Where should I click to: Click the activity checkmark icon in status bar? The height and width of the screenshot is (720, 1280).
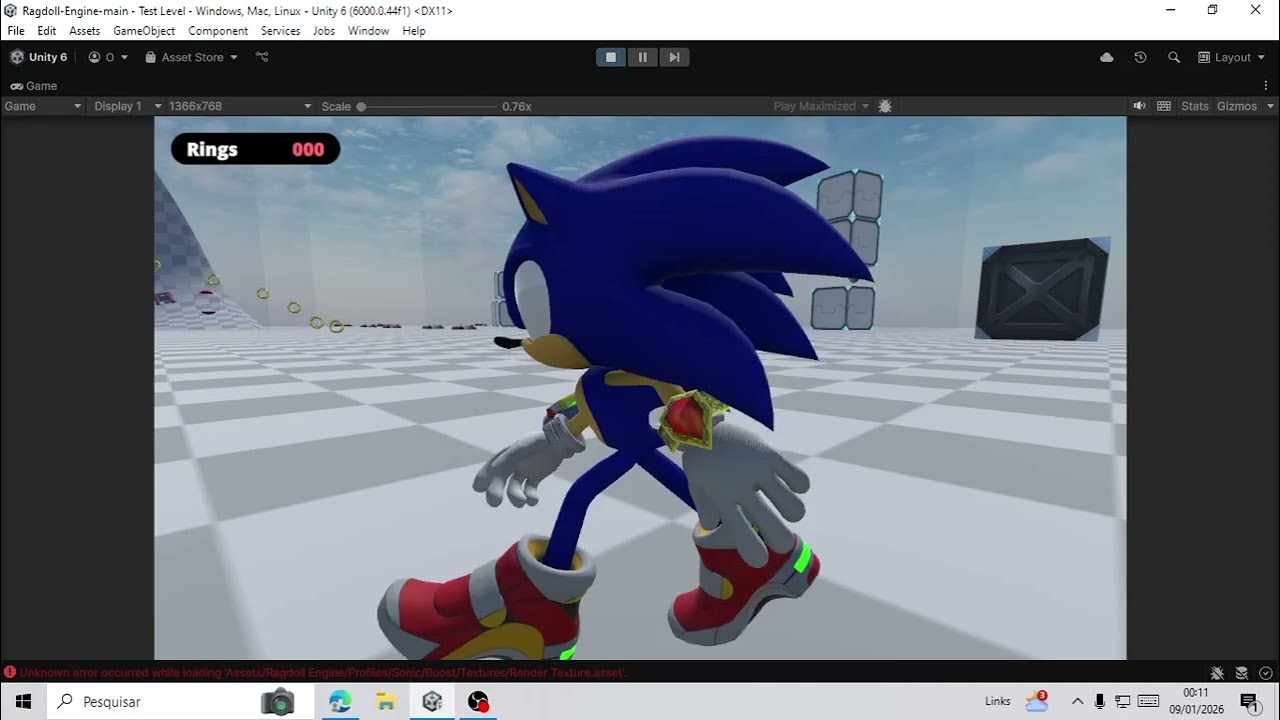pos(1266,673)
